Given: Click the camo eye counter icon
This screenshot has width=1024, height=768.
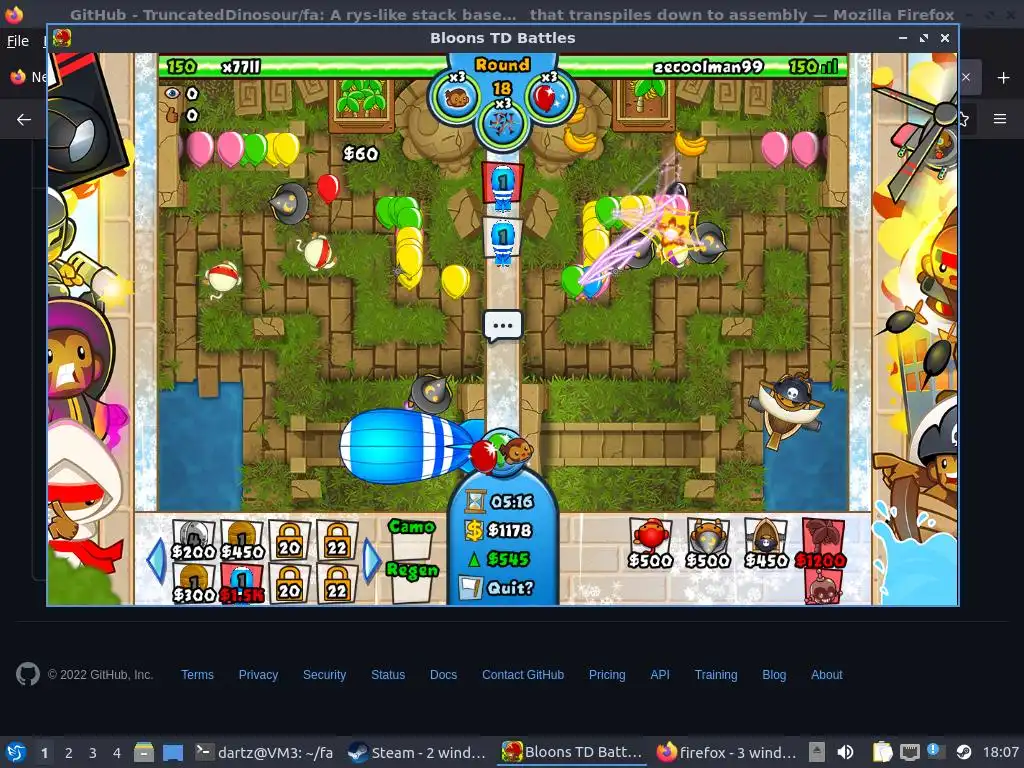Looking at the screenshot, I should click(x=172, y=93).
